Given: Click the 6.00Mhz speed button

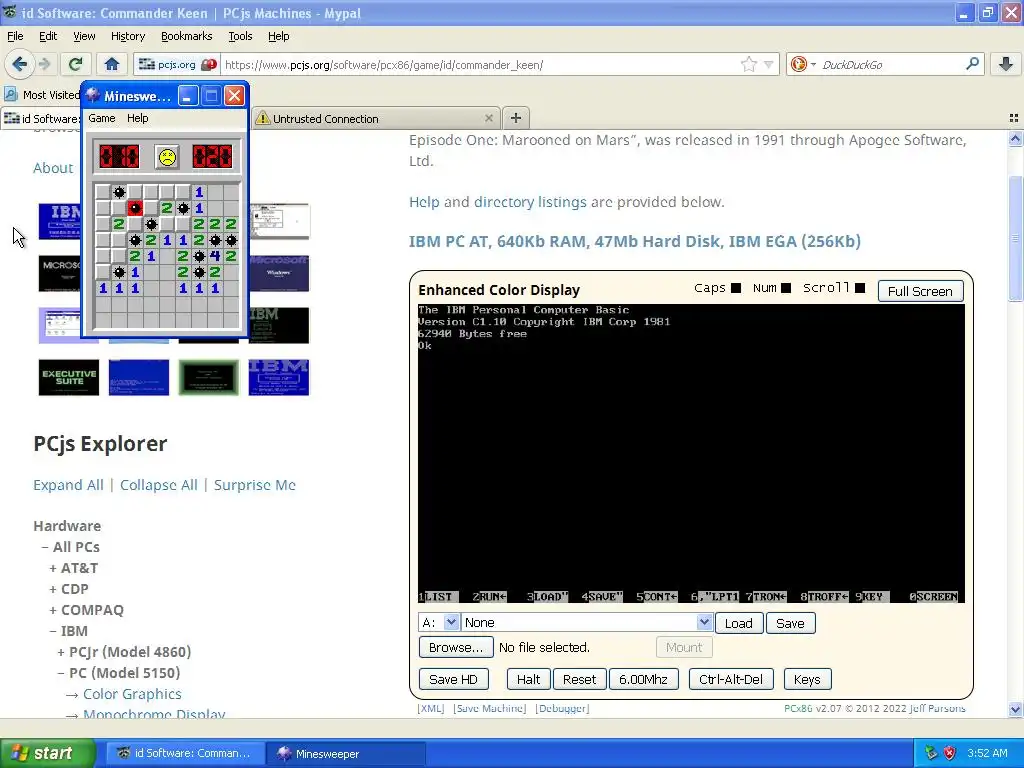Looking at the screenshot, I should point(643,679).
